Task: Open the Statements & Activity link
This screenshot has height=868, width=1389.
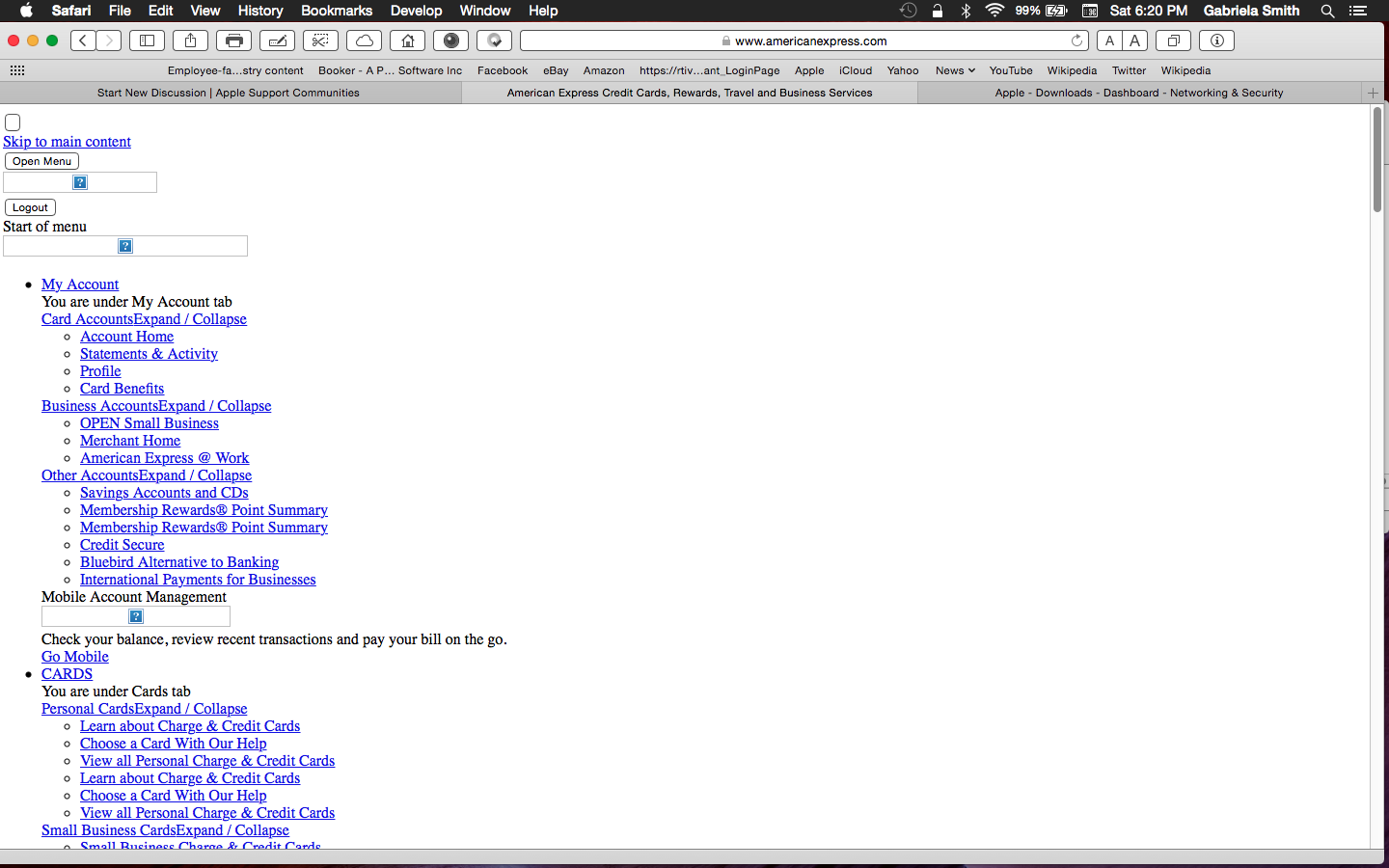Action: (x=149, y=354)
